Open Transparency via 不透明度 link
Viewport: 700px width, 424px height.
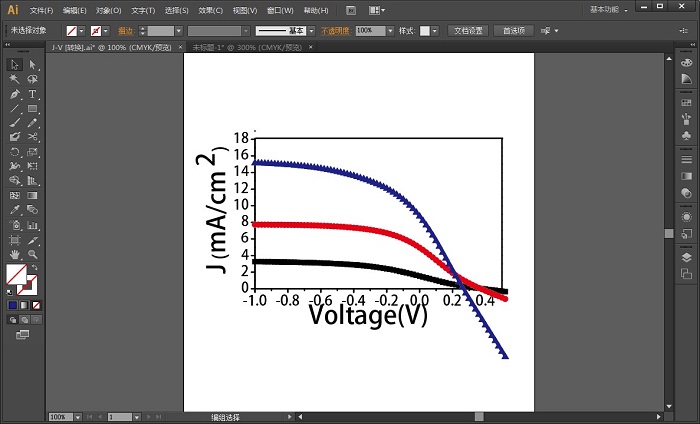click(336, 31)
